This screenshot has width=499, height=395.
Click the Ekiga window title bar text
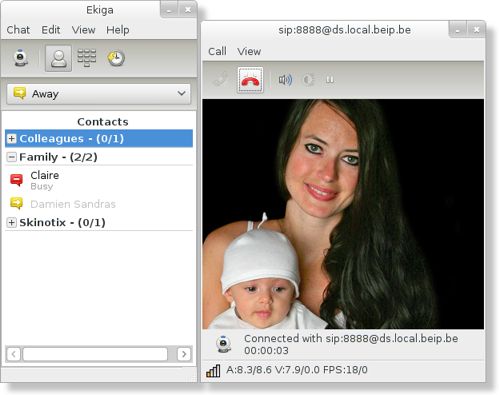tap(100, 10)
